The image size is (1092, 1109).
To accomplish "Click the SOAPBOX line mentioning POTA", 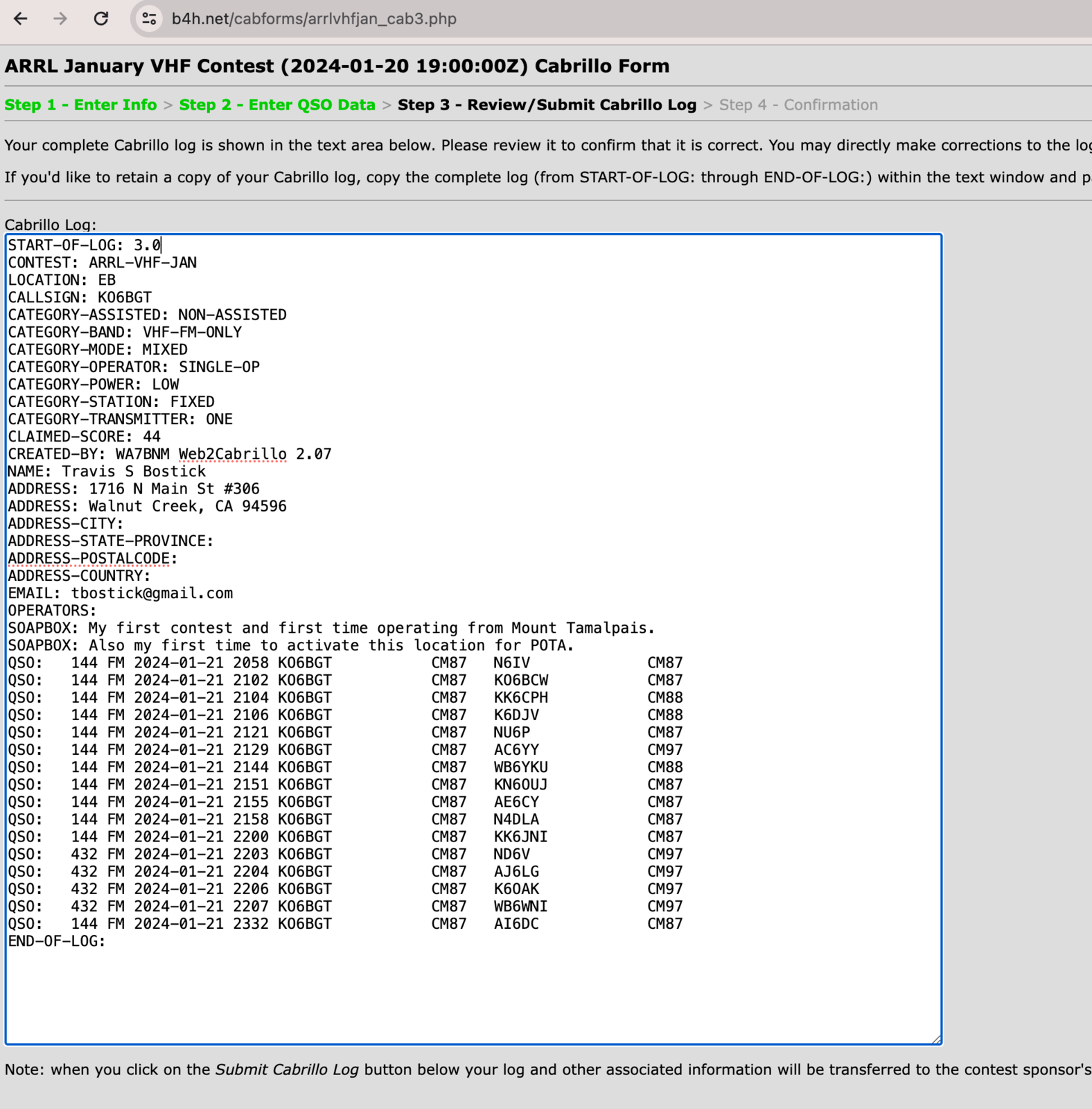I will tap(291, 645).
